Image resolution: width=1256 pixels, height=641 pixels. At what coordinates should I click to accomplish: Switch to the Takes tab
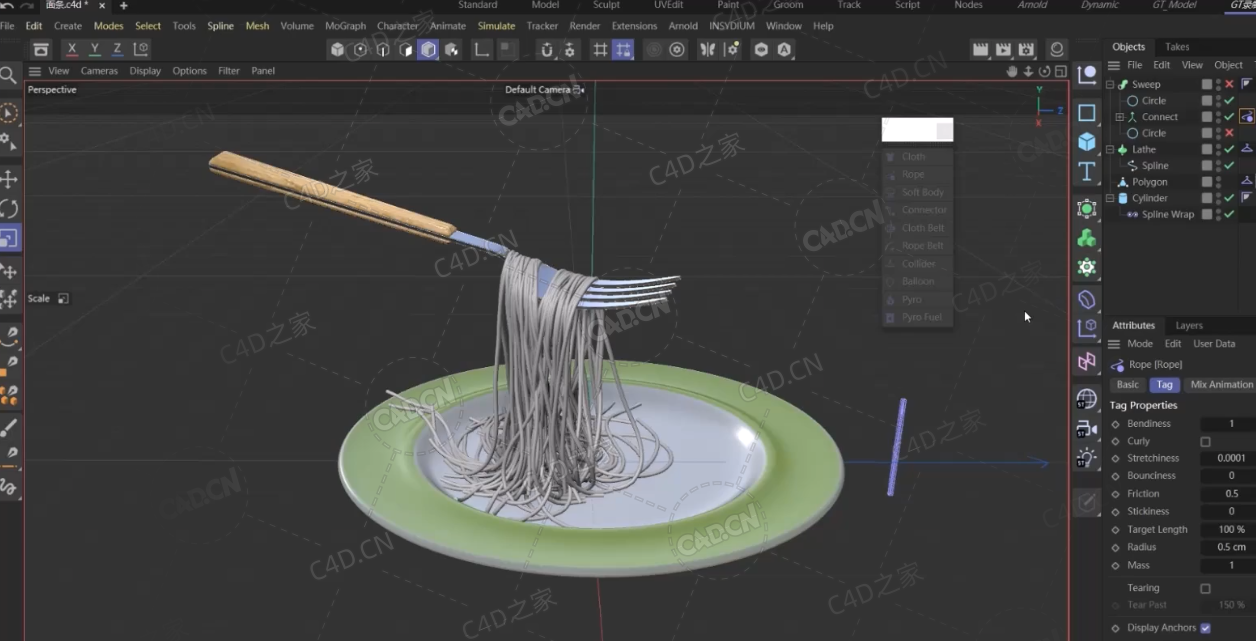click(1176, 46)
